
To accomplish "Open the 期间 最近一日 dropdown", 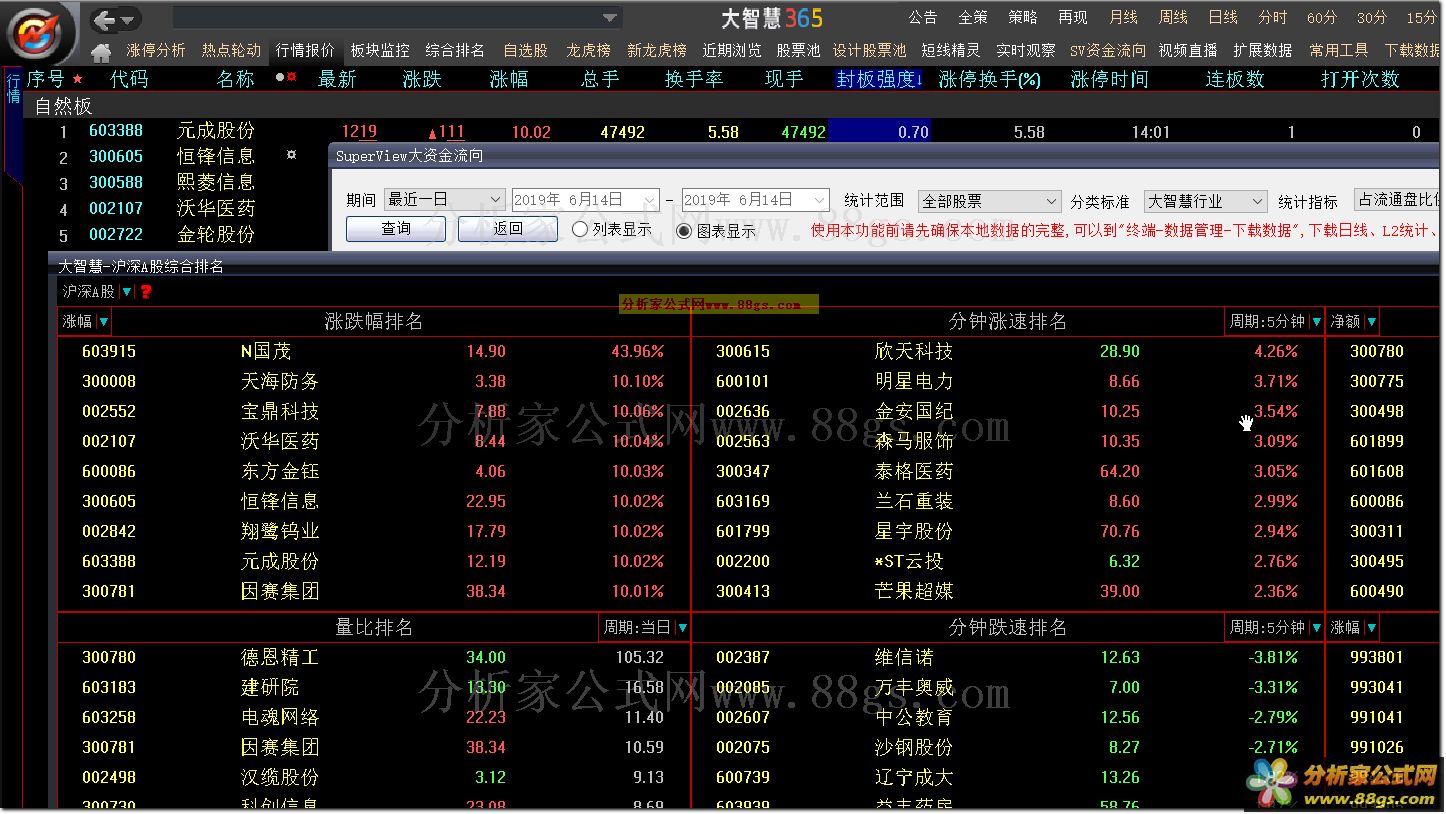I will point(496,200).
